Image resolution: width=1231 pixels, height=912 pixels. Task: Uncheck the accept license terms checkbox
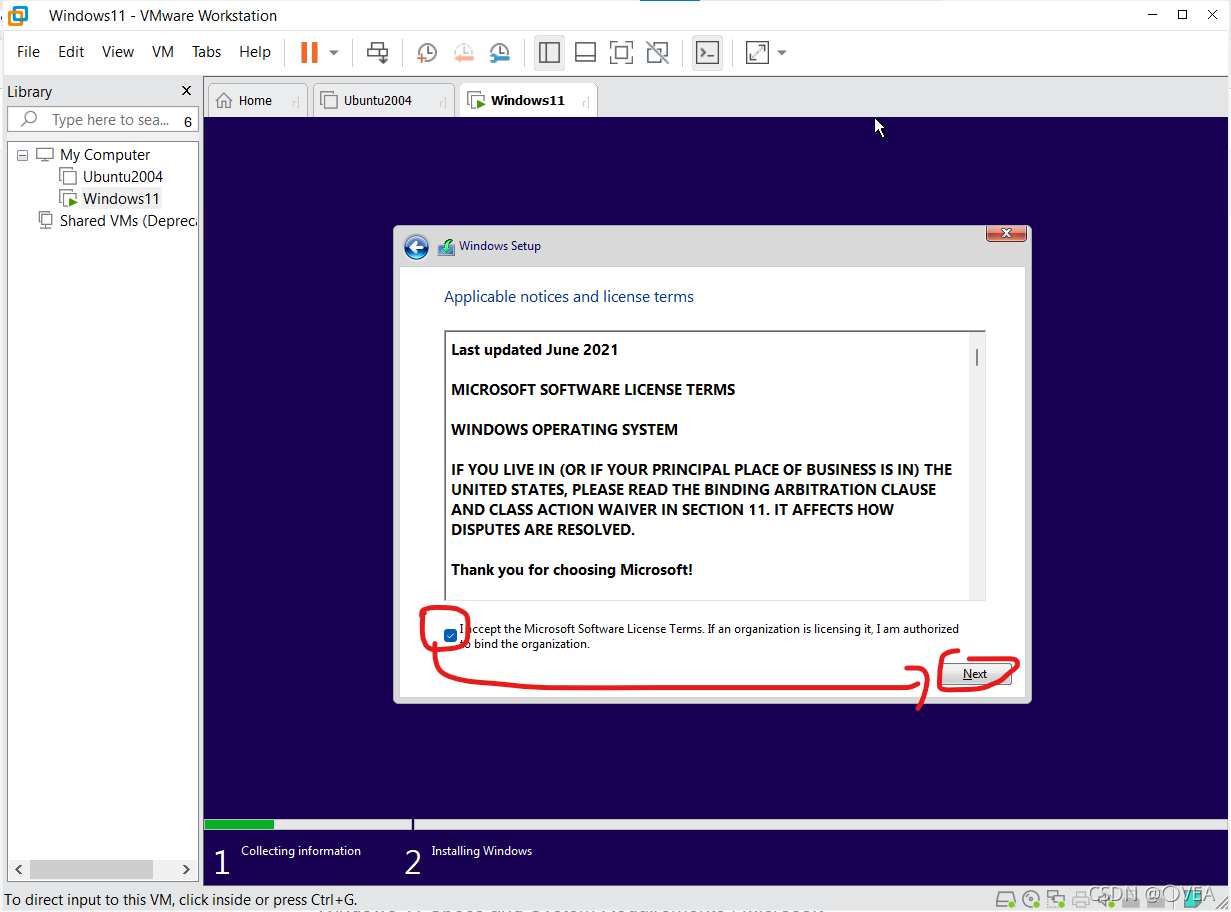point(450,635)
